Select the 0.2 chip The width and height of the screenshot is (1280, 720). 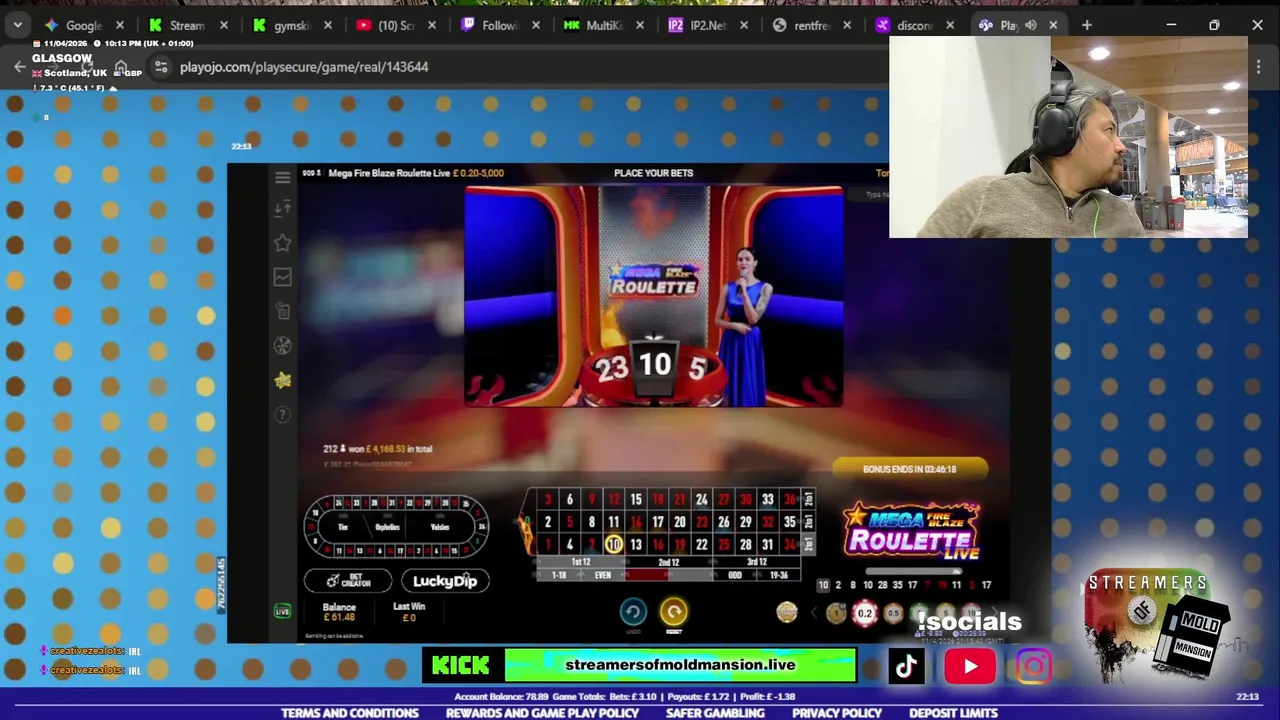click(865, 613)
